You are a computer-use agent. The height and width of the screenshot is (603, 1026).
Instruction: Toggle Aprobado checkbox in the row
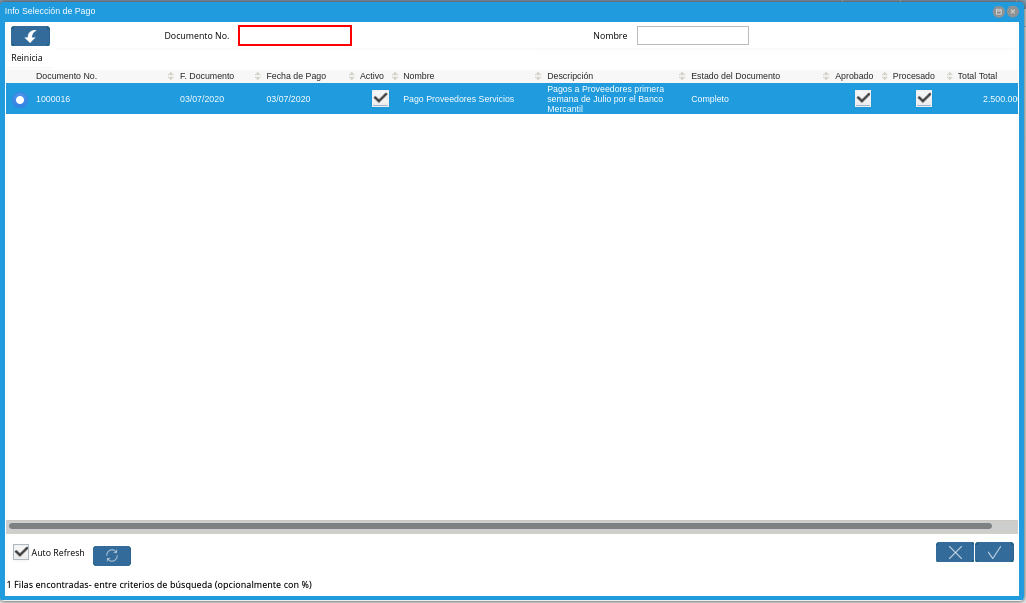tap(863, 98)
